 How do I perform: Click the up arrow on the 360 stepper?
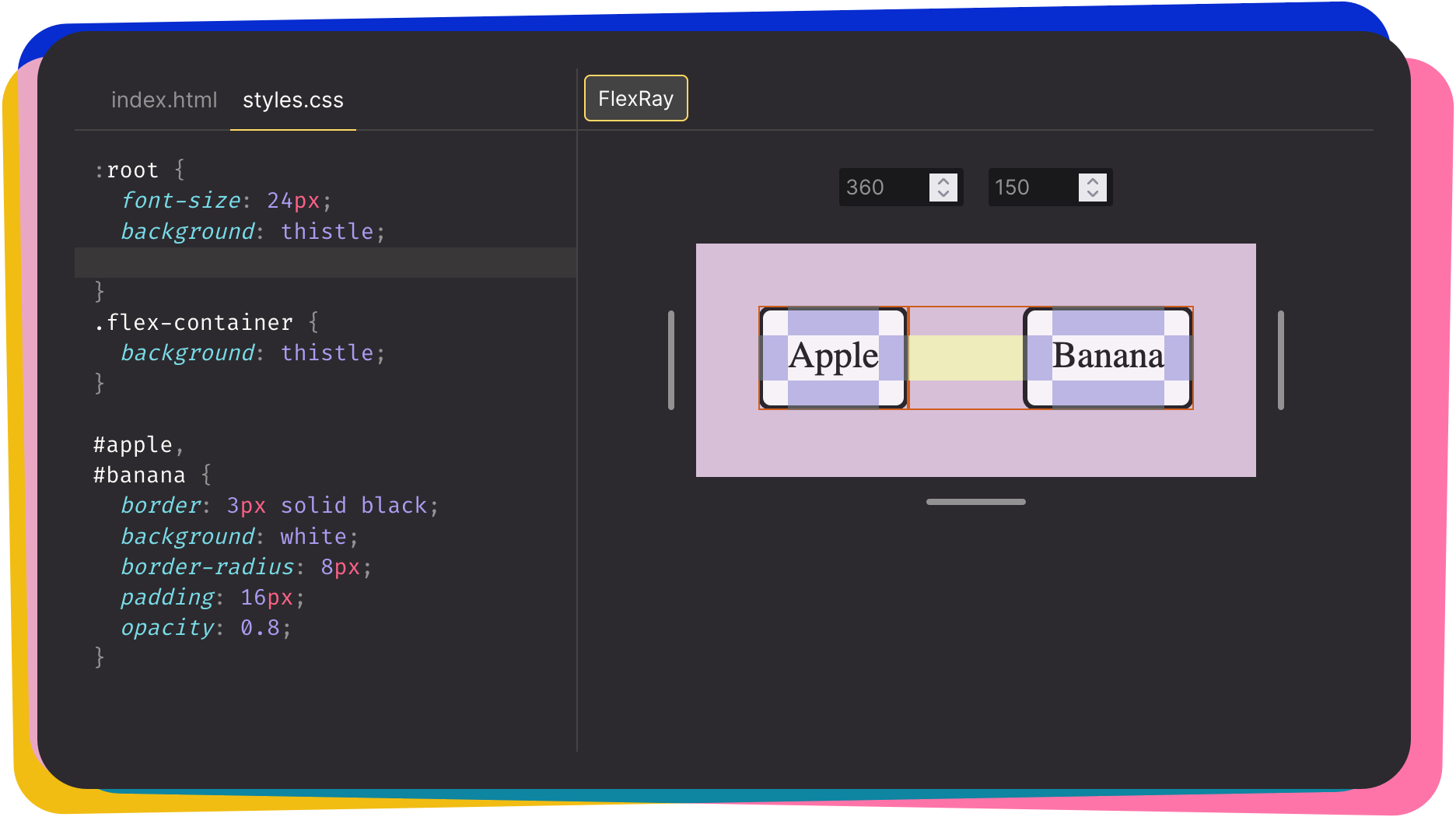pyautogui.click(x=942, y=181)
